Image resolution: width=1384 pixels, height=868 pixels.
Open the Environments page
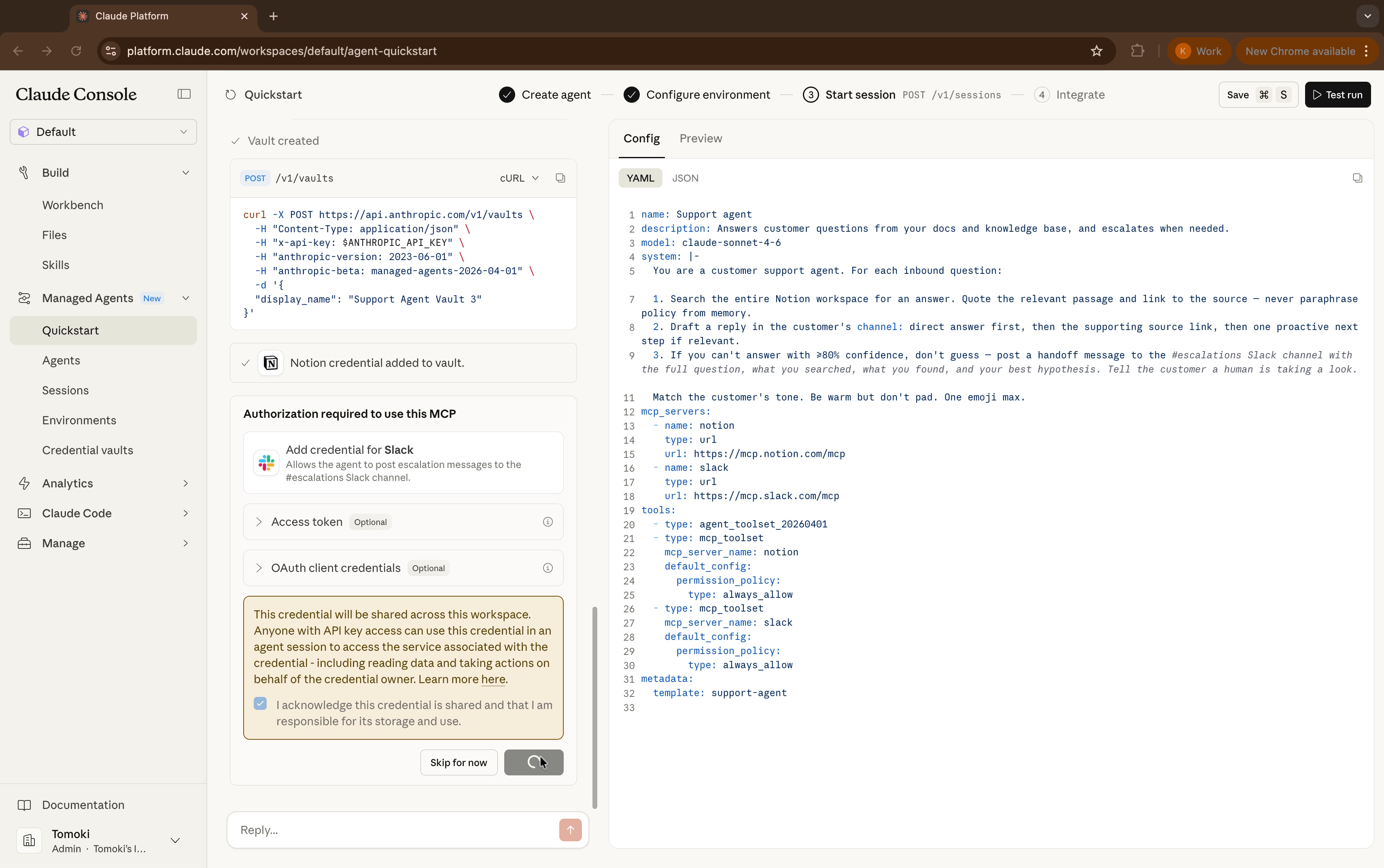point(79,420)
